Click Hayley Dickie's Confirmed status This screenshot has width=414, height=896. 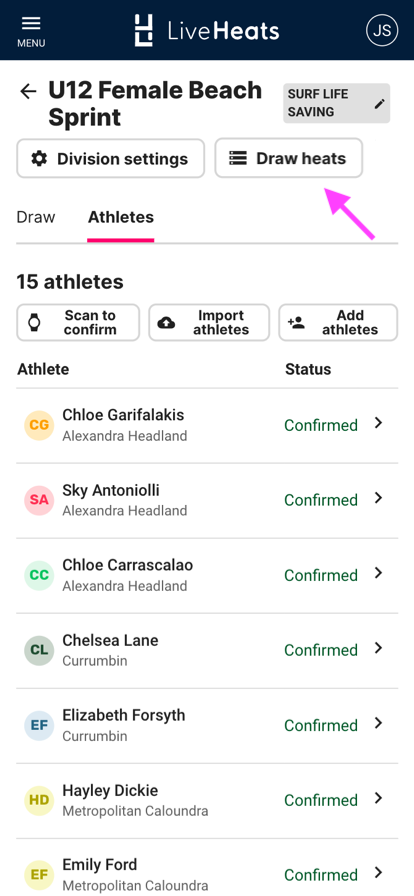pyautogui.click(x=321, y=800)
